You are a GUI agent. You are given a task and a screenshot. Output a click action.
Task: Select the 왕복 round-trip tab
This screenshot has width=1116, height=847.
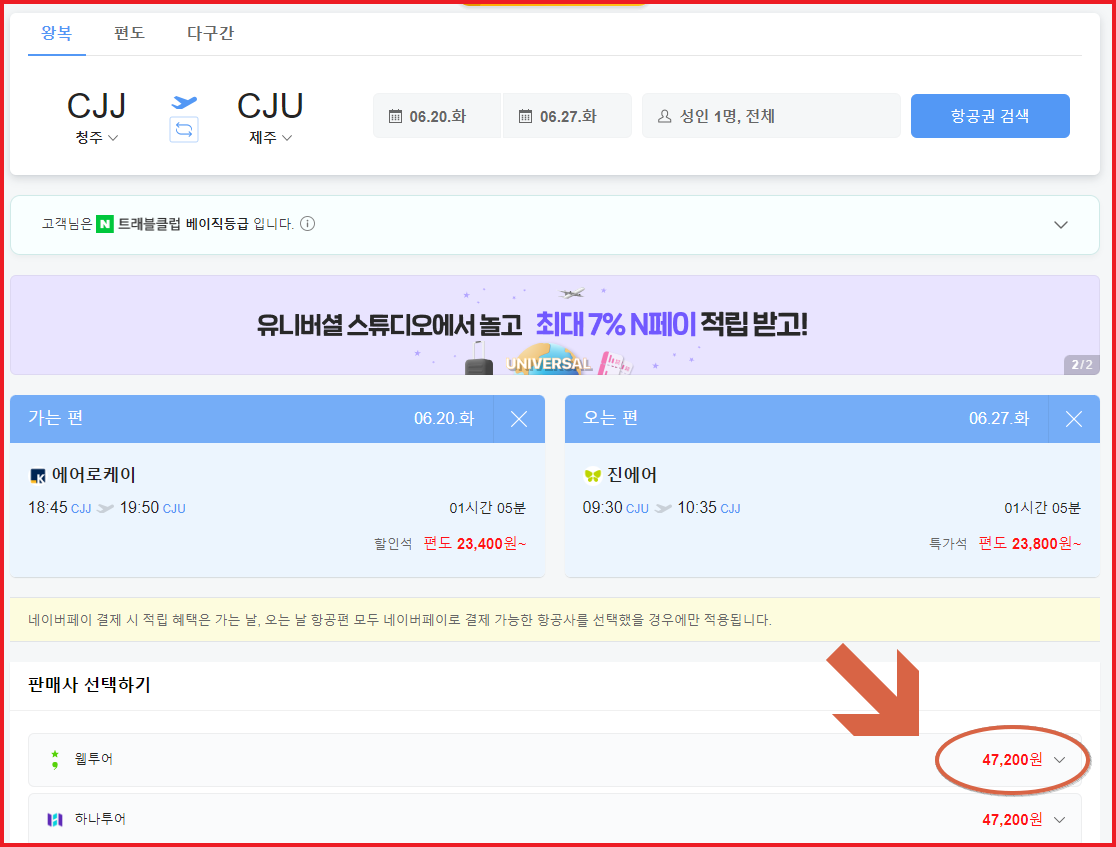(x=57, y=33)
